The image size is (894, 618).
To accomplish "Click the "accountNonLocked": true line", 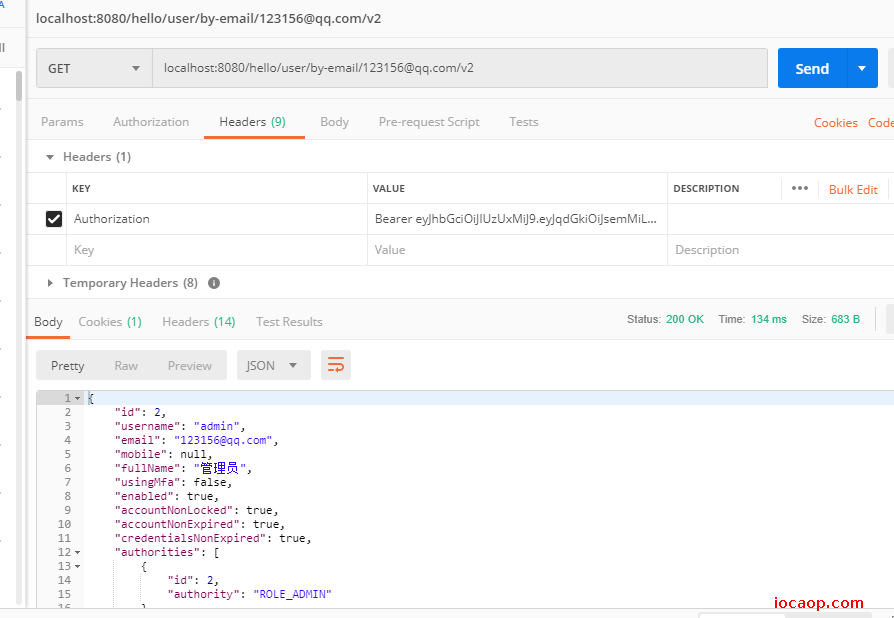I will coord(197,510).
